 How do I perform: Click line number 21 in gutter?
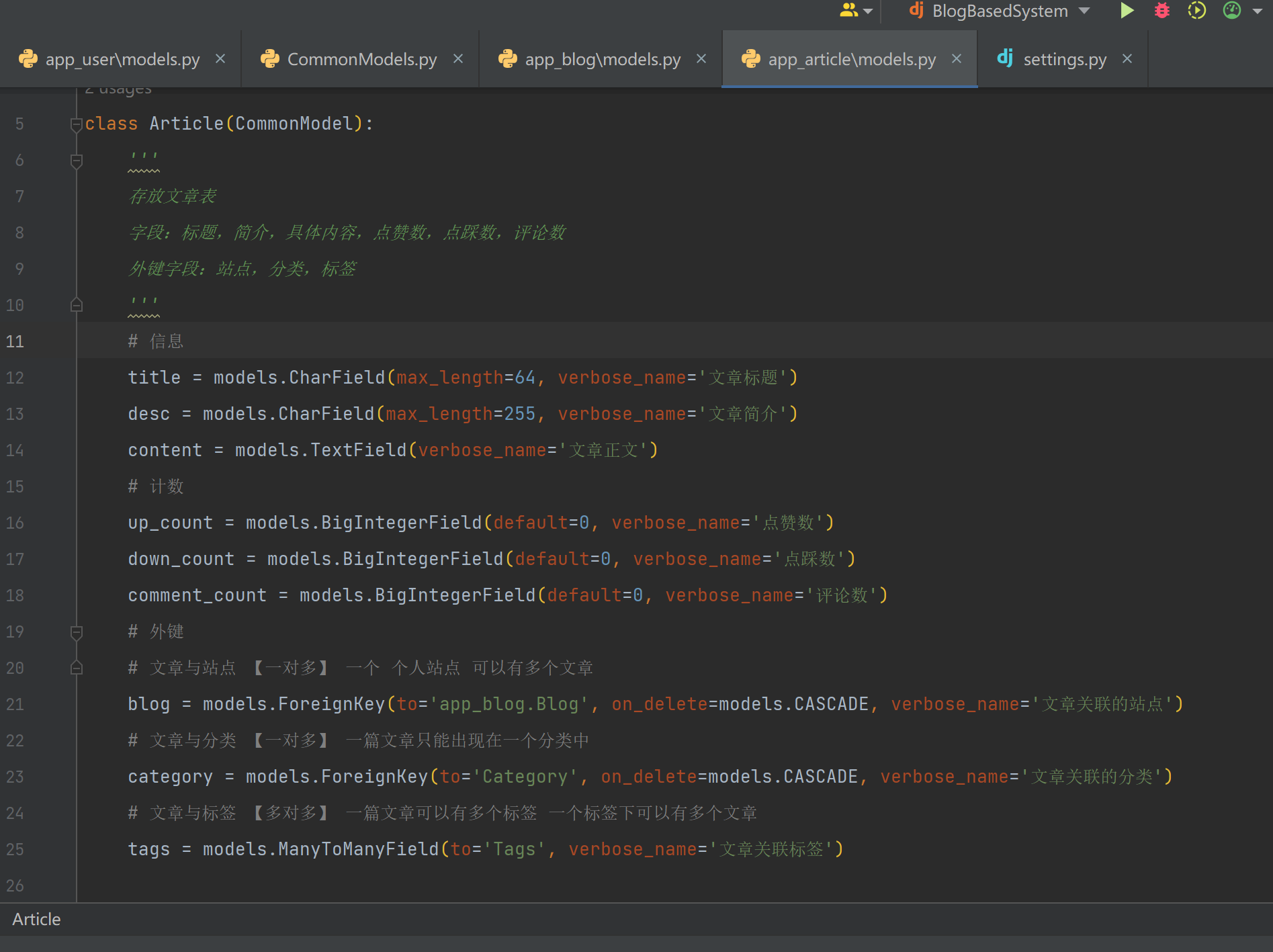click(x=15, y=704)
